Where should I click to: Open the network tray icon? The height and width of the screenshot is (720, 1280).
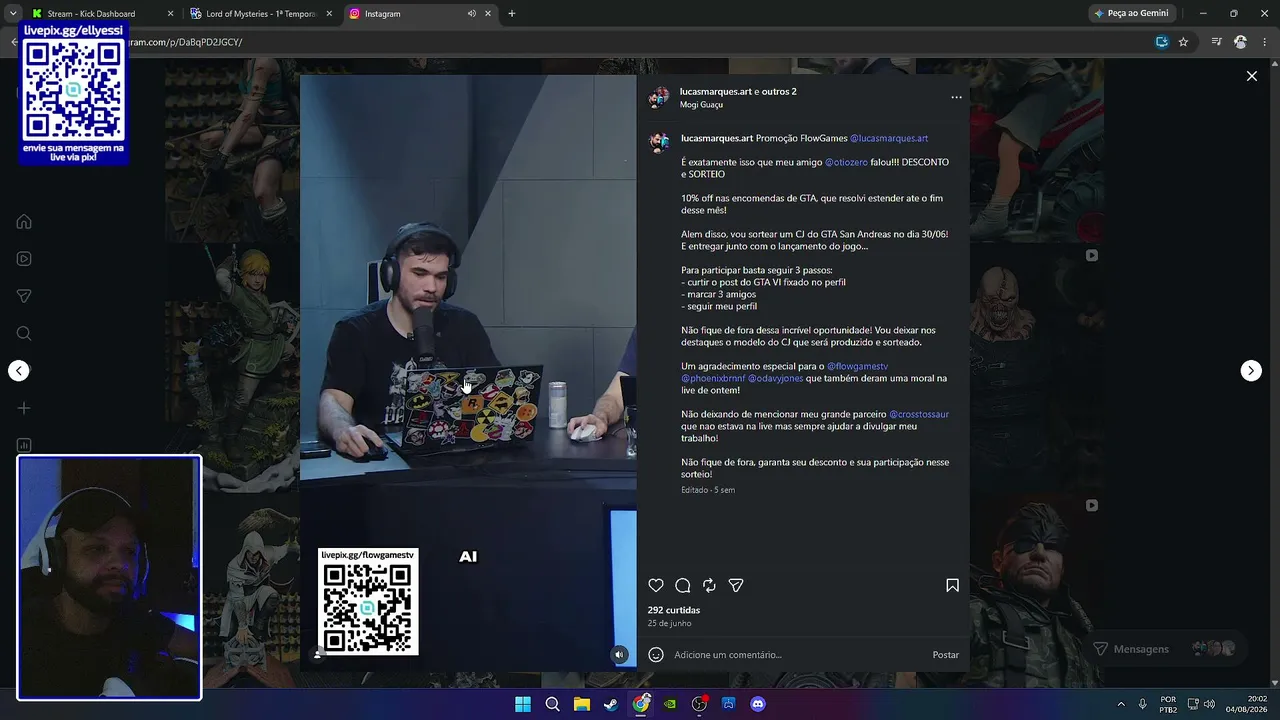(x=1194, y=704)
